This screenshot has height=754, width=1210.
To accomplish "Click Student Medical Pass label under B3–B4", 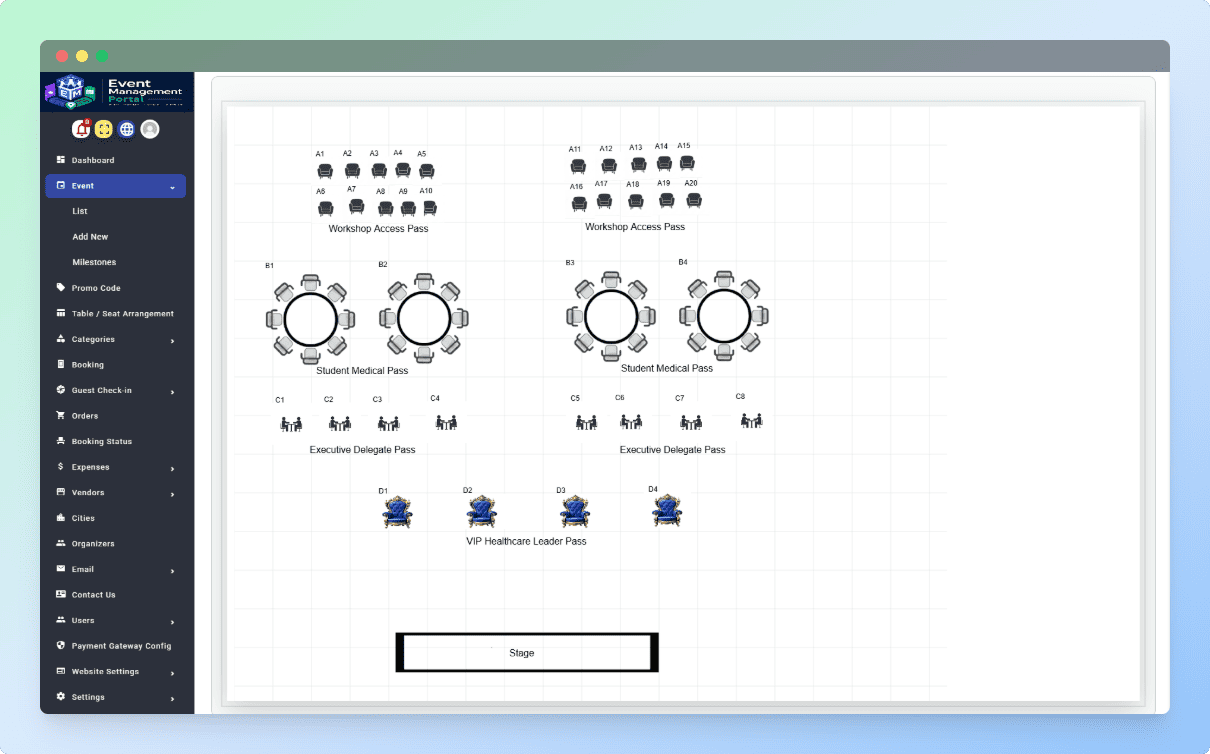I will [x=667, y=368].
